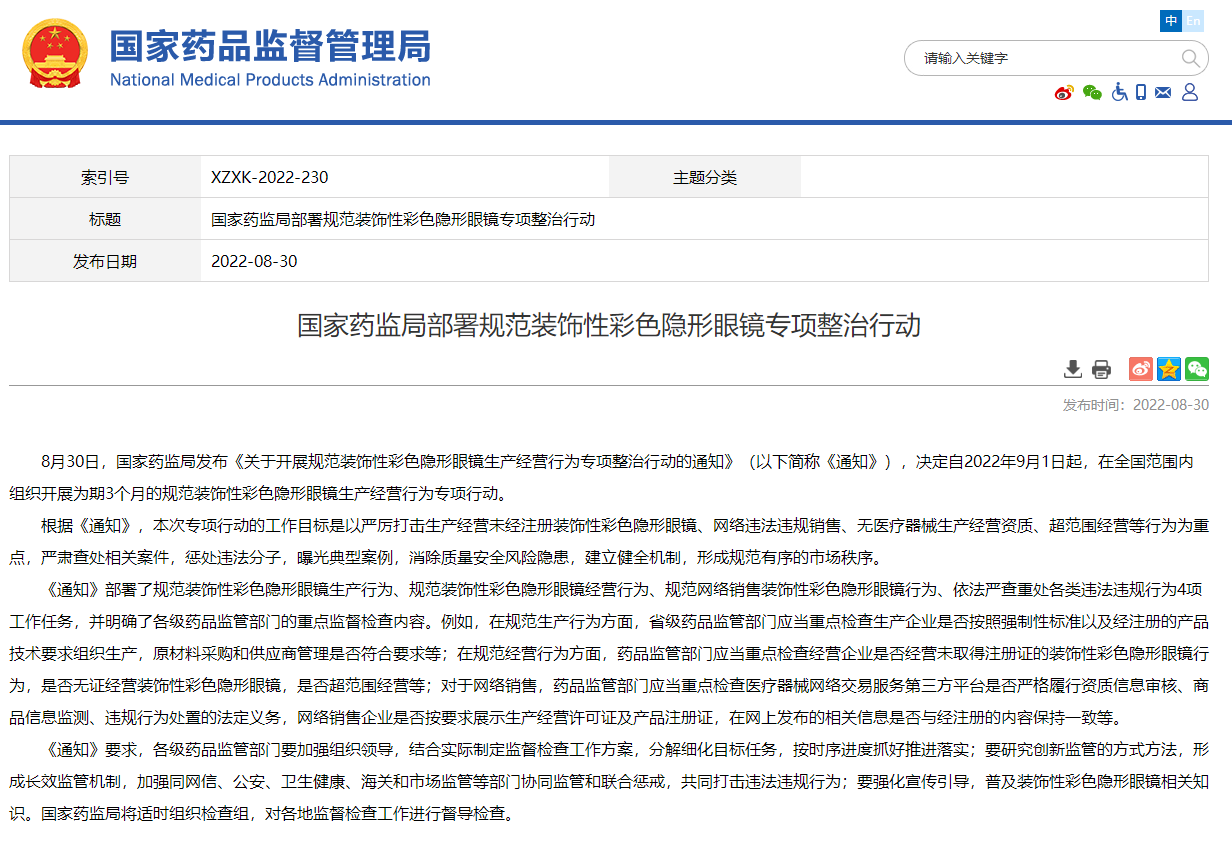The image size is (1232, 841).
Task: Select the Chinese language option 中
Action: coord(1170,20)
